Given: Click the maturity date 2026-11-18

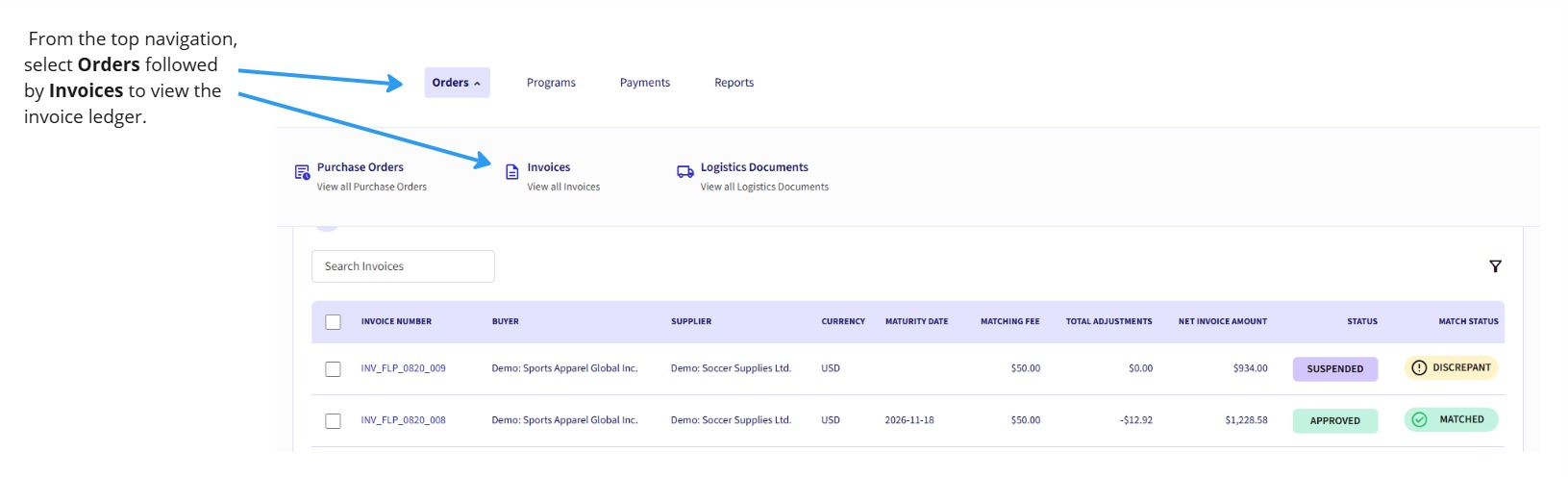Looking at the screenshot, I should 909,420.
